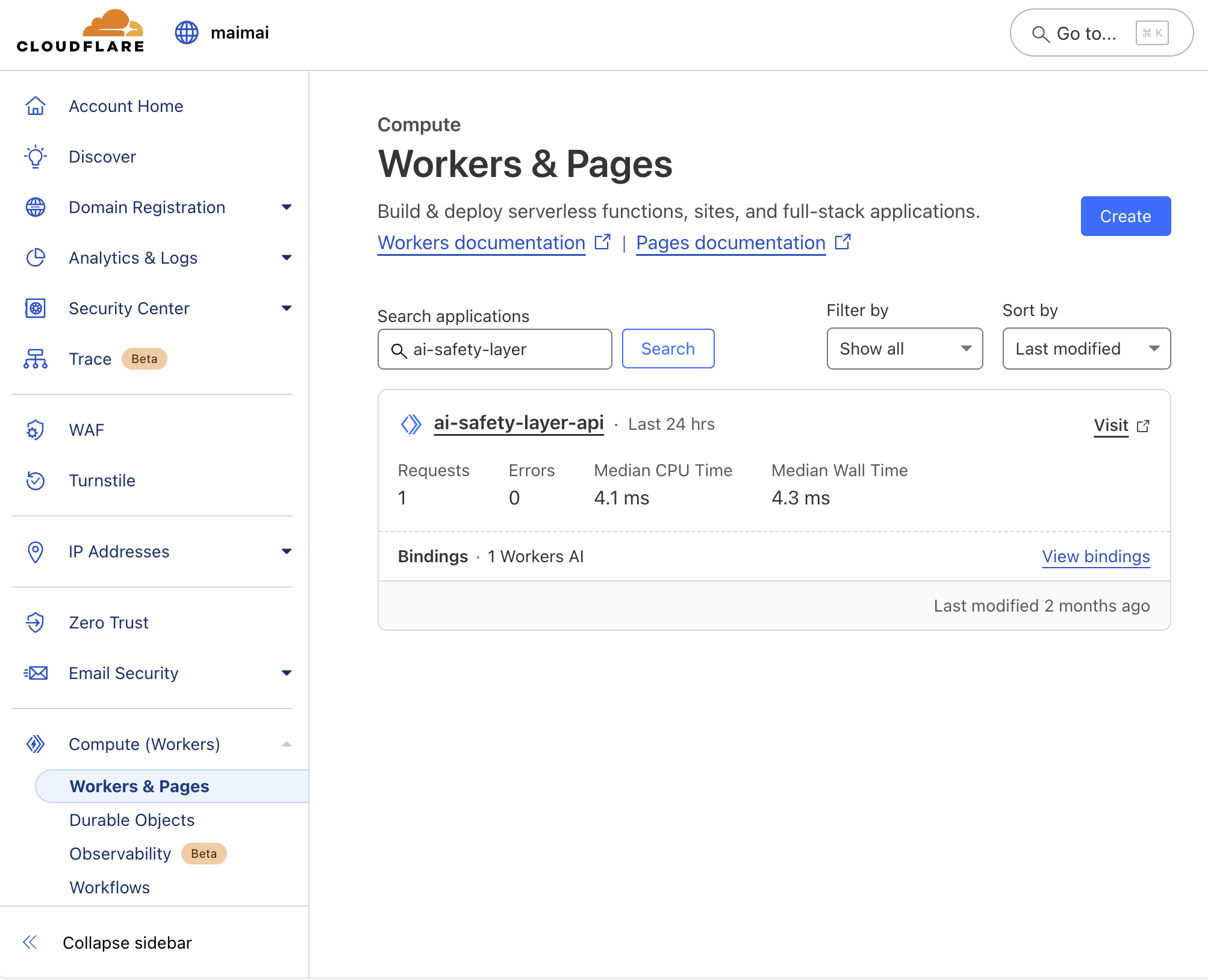This screenshot has width=1208, height=980.
Task: Open Durable Objects in sidebar
Action: tap(132, 820)
